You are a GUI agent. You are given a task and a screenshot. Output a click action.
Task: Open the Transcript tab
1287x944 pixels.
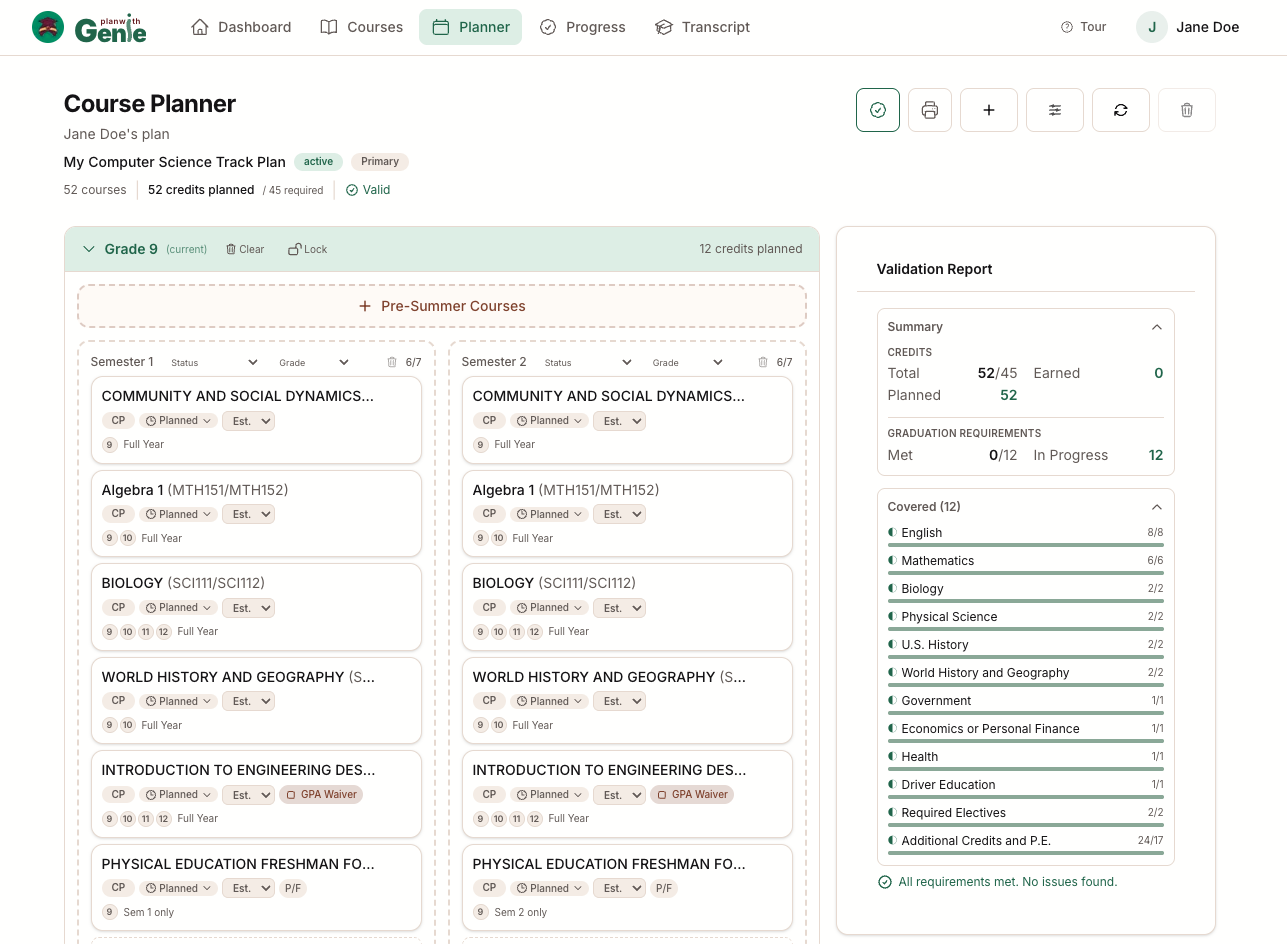pyautogui.click(x=702, y=27)
